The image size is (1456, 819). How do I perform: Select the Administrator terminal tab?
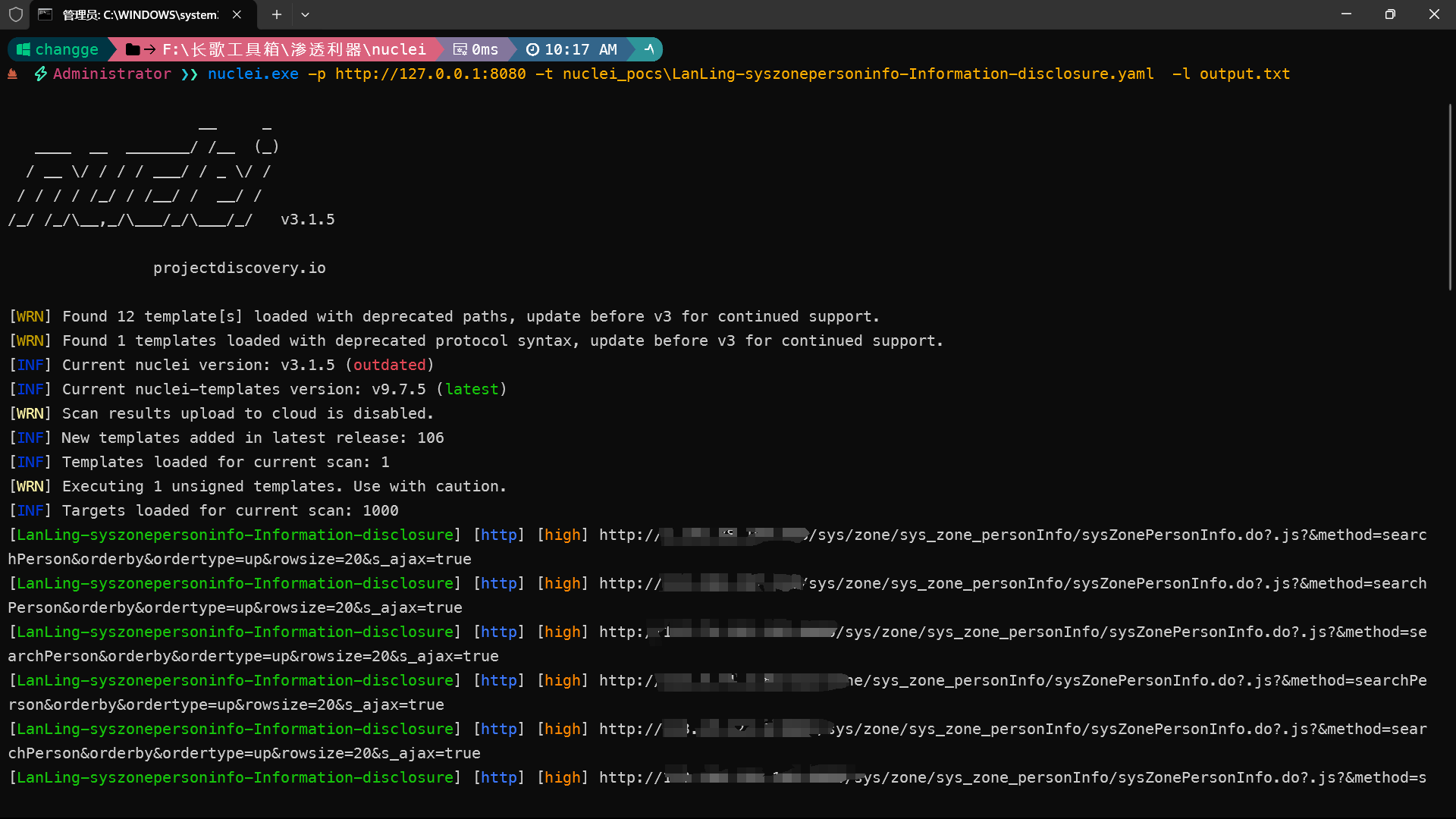pos(143,15)
